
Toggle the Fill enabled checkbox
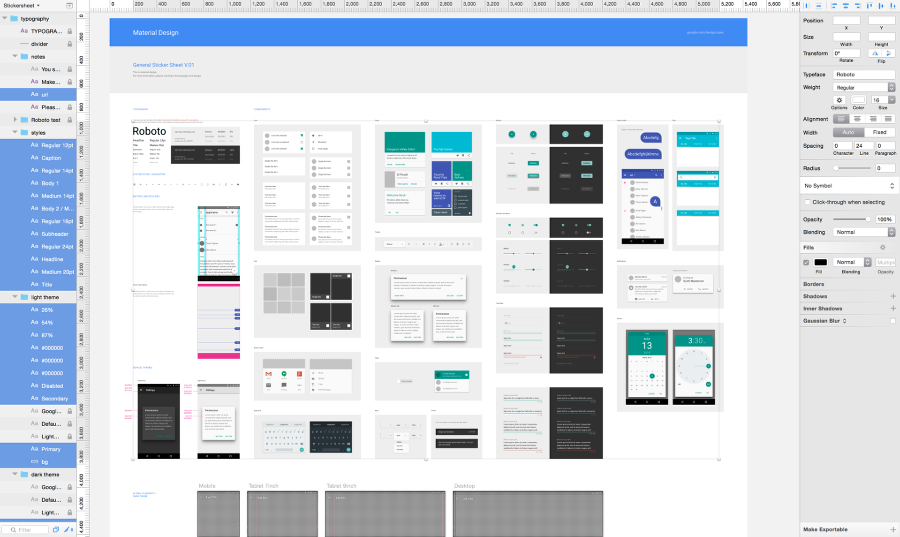coord(806,263)
